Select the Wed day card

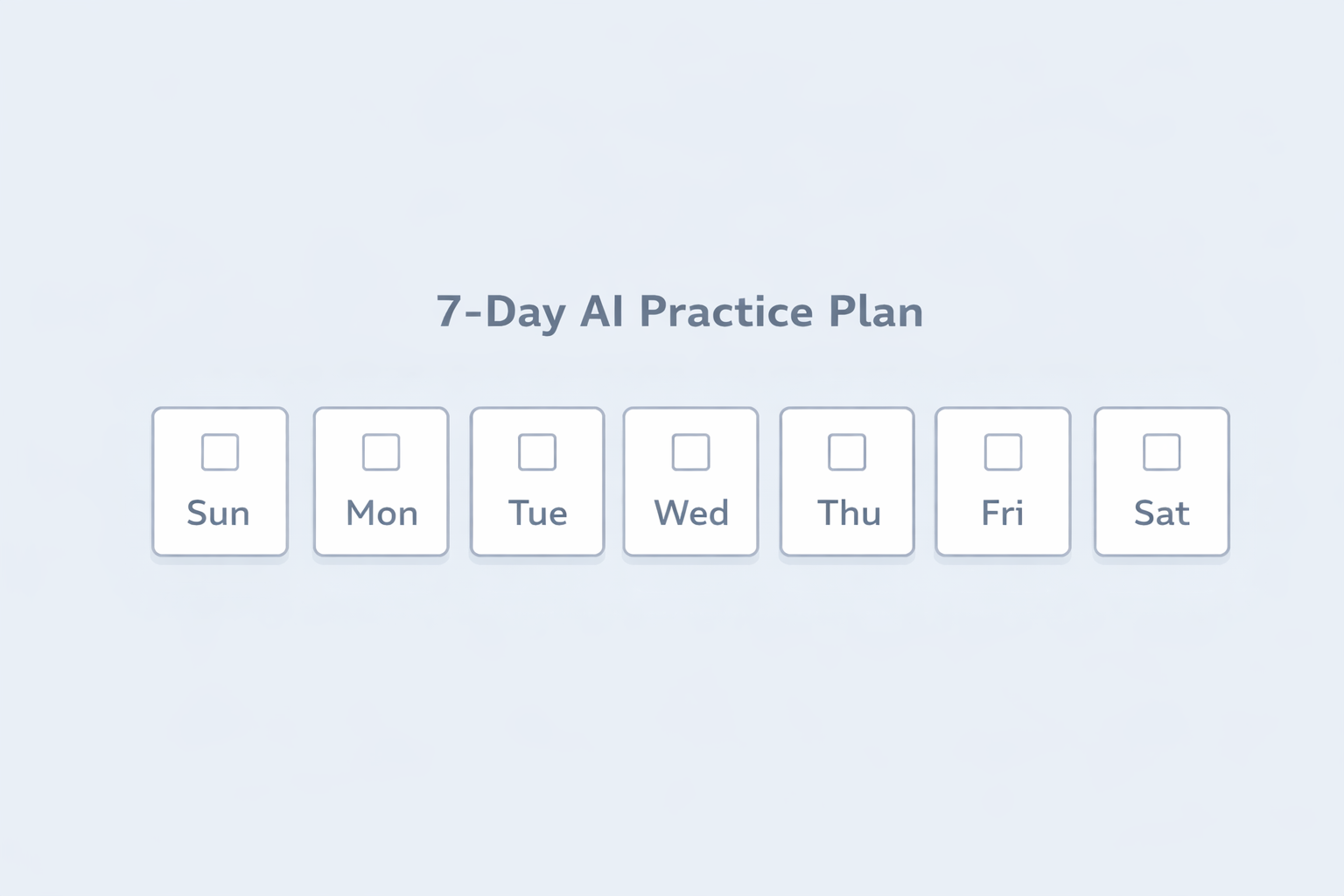coord(690,480)
